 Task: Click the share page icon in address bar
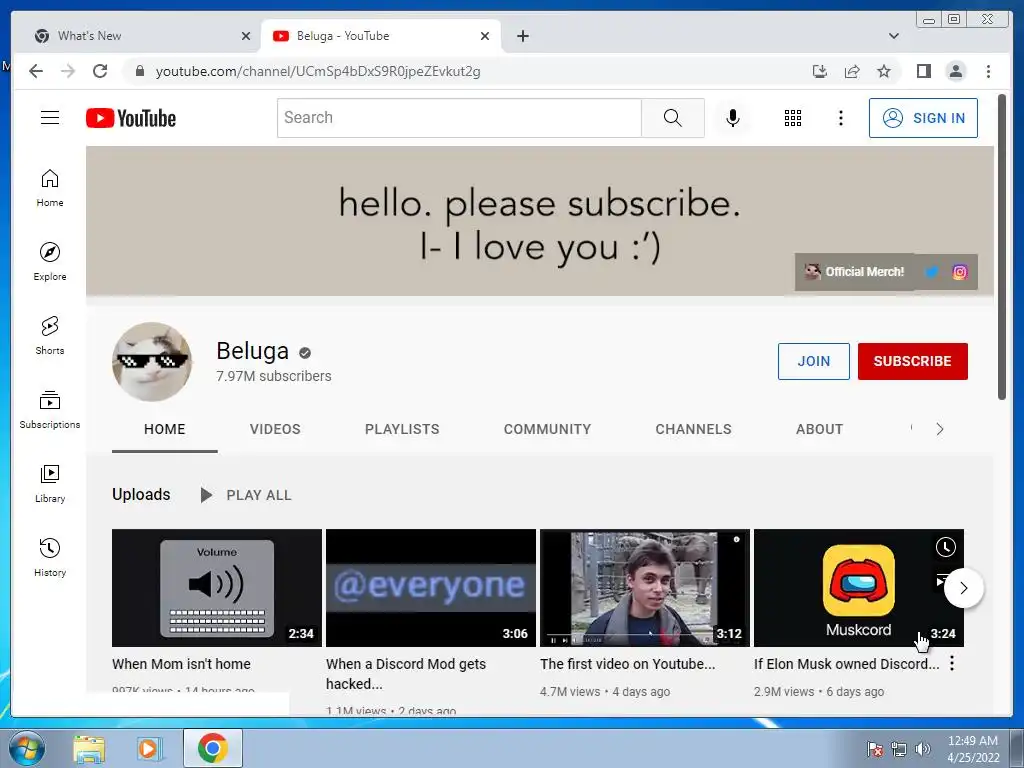[x=852, y=71]
